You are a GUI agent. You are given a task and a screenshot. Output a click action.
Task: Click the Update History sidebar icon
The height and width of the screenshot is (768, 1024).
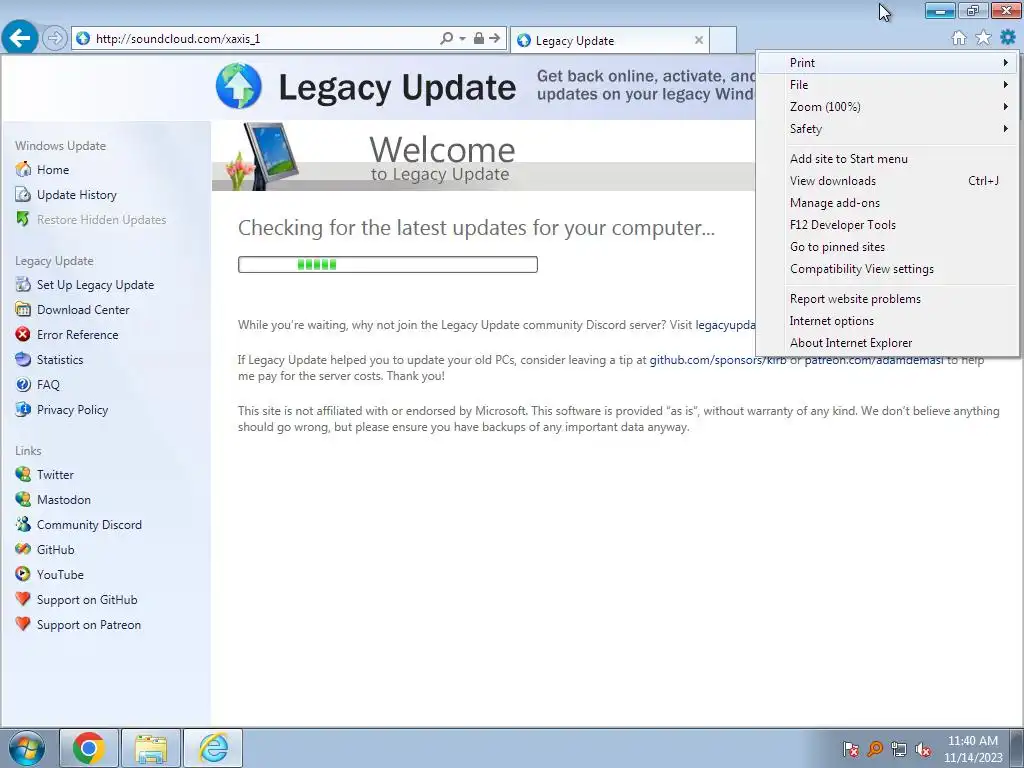(x=23, y=195)
